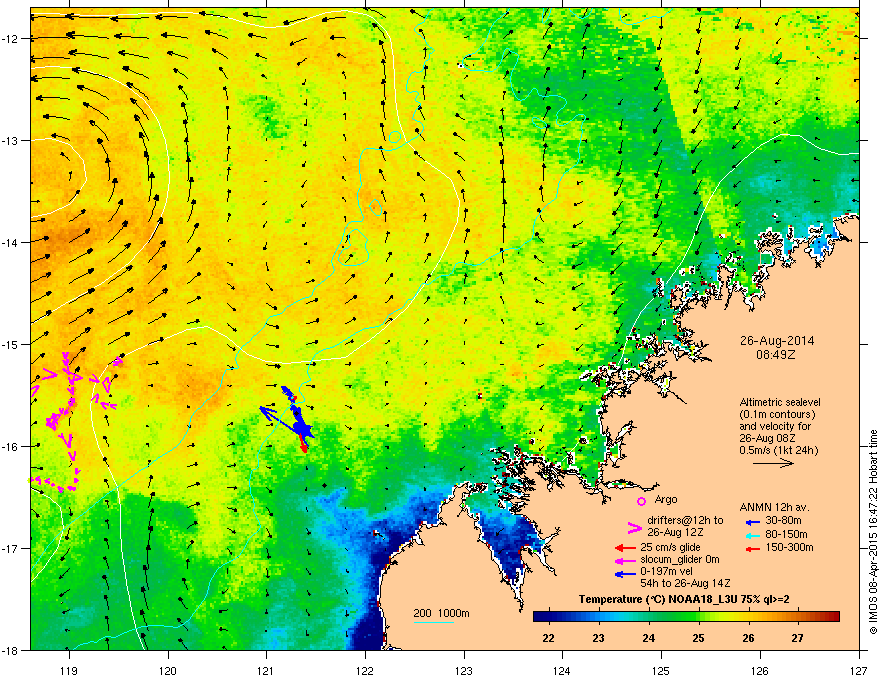Click the longitude axis label 127
This screenshot has height=680, width=880.
pos(859,670)
